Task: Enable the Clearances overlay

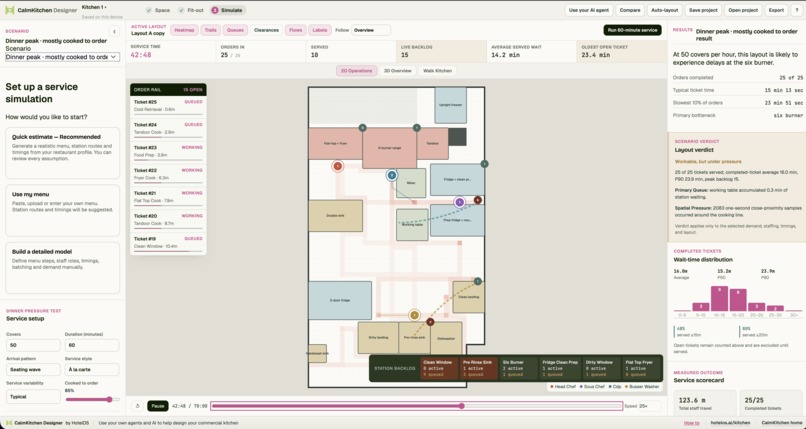Action: coord(266,30)
